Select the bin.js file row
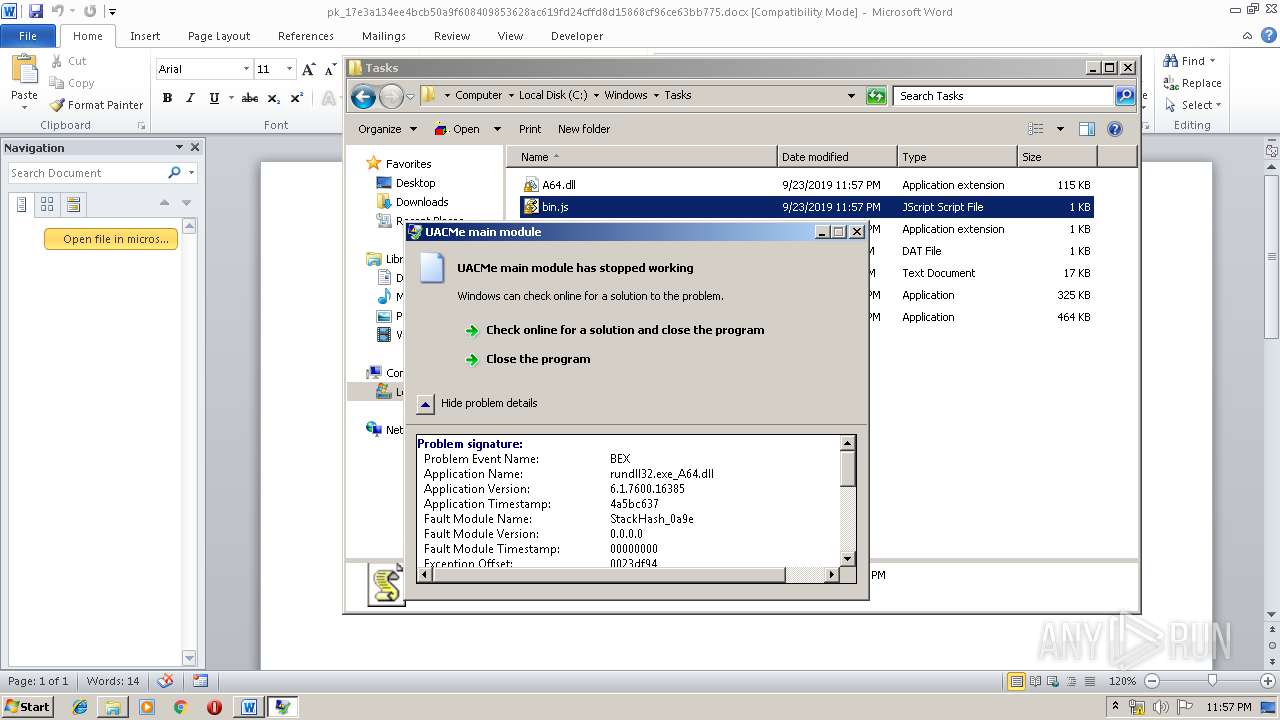The height and width of the screenshot is (720, 1280). click(x=806, y=207)
